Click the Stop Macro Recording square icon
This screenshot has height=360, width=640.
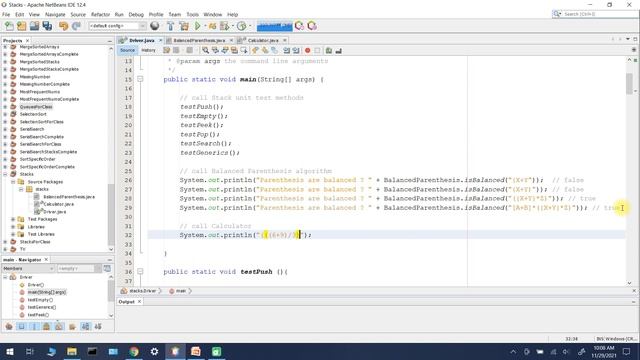pyautogui.click(x=317, y=50)
